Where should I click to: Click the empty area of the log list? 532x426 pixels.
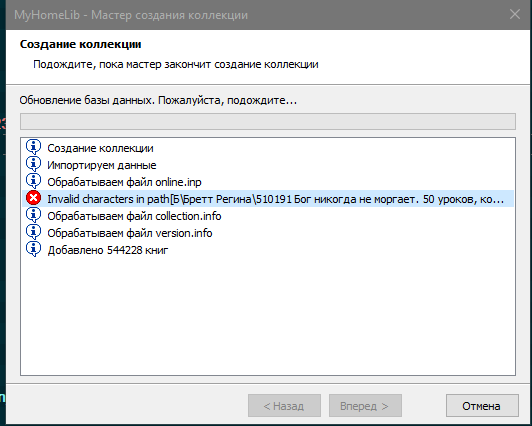[268, 315]
